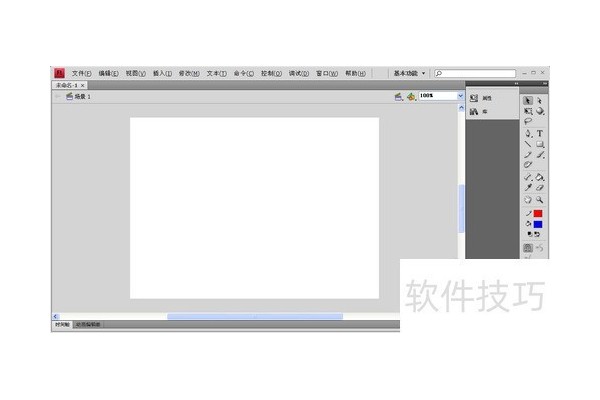Close the 未命名-1 document tab
600x400 pixels.
[82, 85]
